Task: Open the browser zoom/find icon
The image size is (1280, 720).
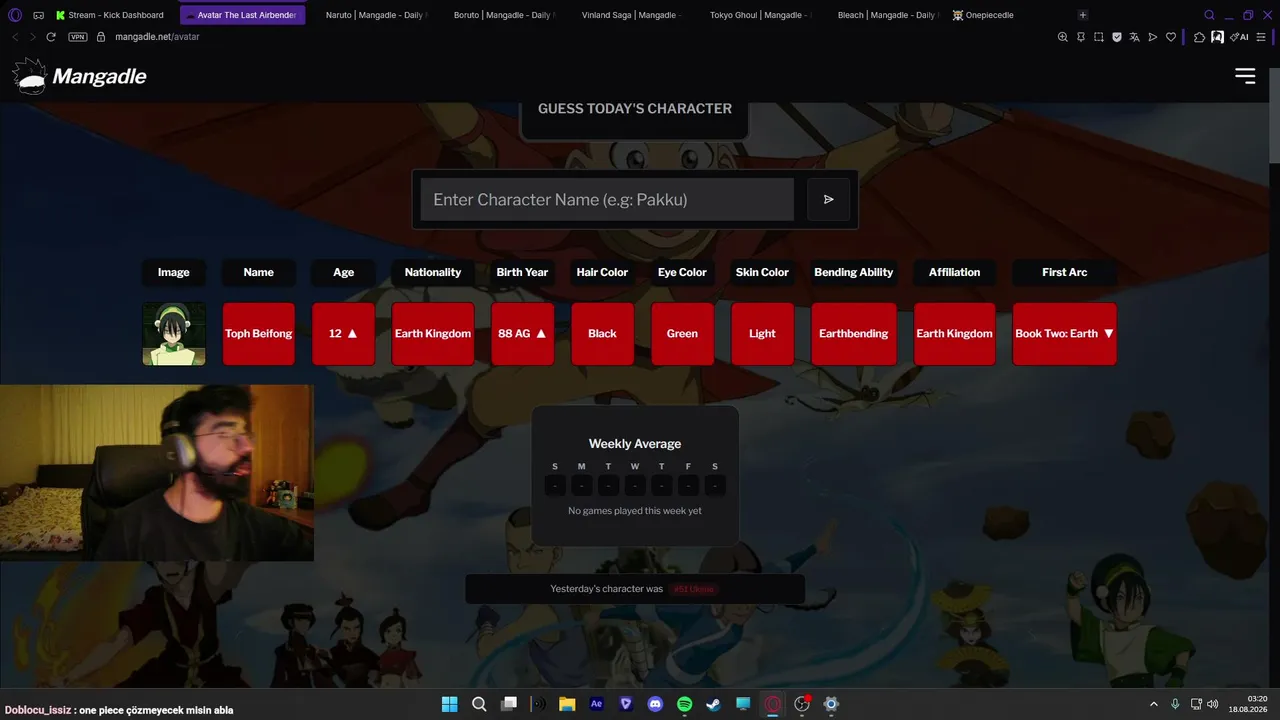Action: (1063, 37)
